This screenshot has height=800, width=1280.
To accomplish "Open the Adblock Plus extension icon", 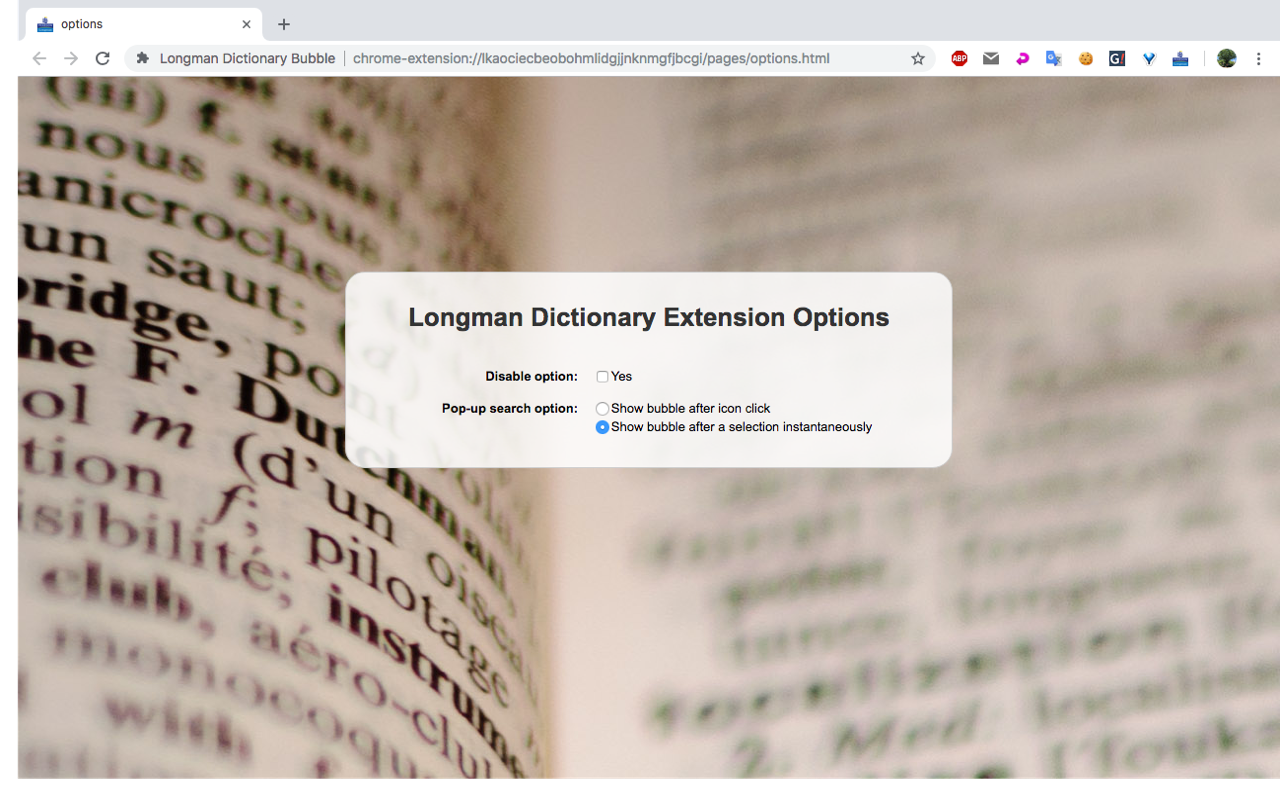I will pyautogui.click(x=959, y=58).
